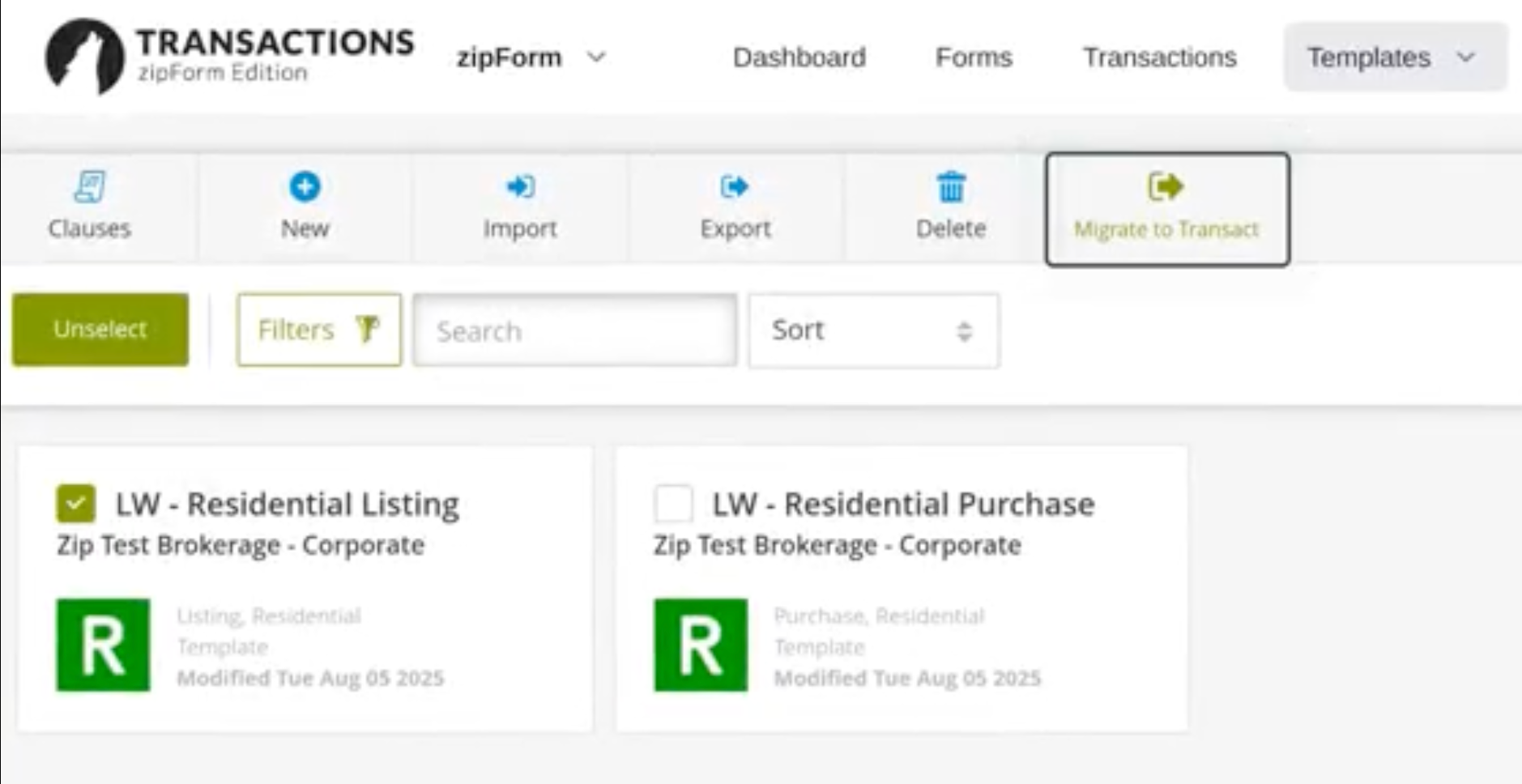Viewport: 1522px width, 784px height.
Task: Click the Transactions wolf logo
Action: pyautogui.click(x=84, y=56)
